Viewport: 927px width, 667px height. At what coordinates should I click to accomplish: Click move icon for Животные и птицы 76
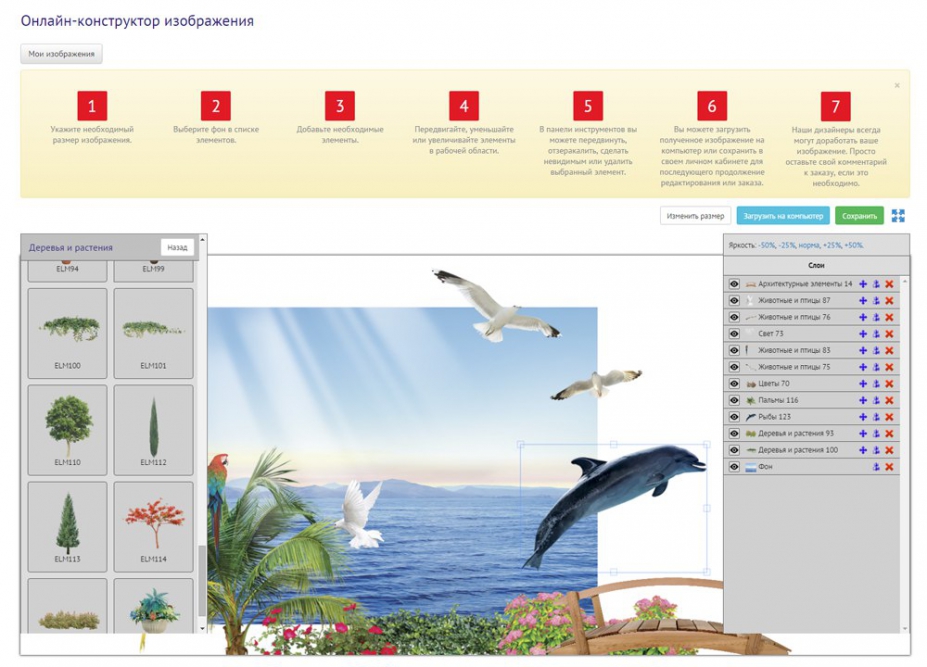click(863, 317)
